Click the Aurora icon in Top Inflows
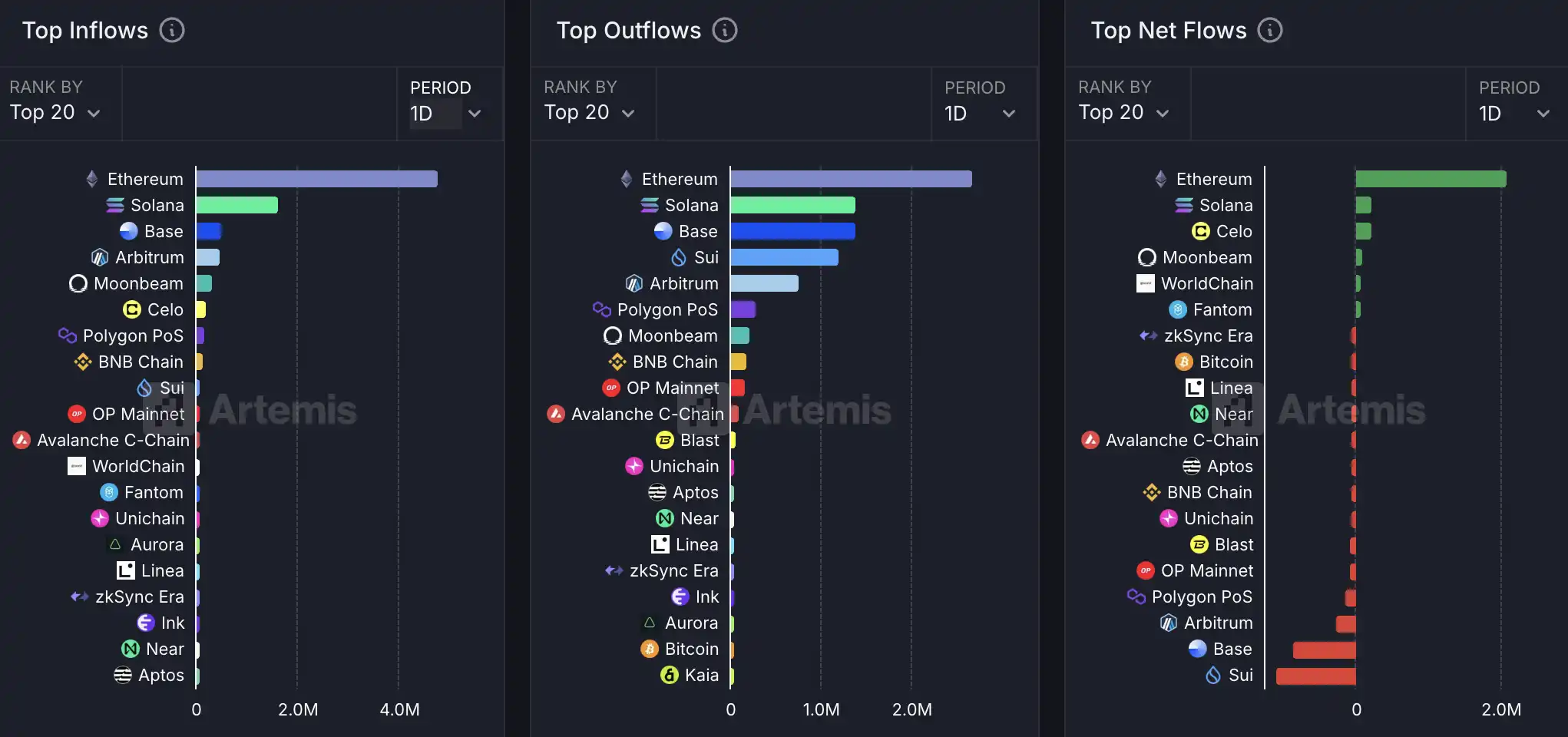The image size is (1568, 737). (115, 544)
